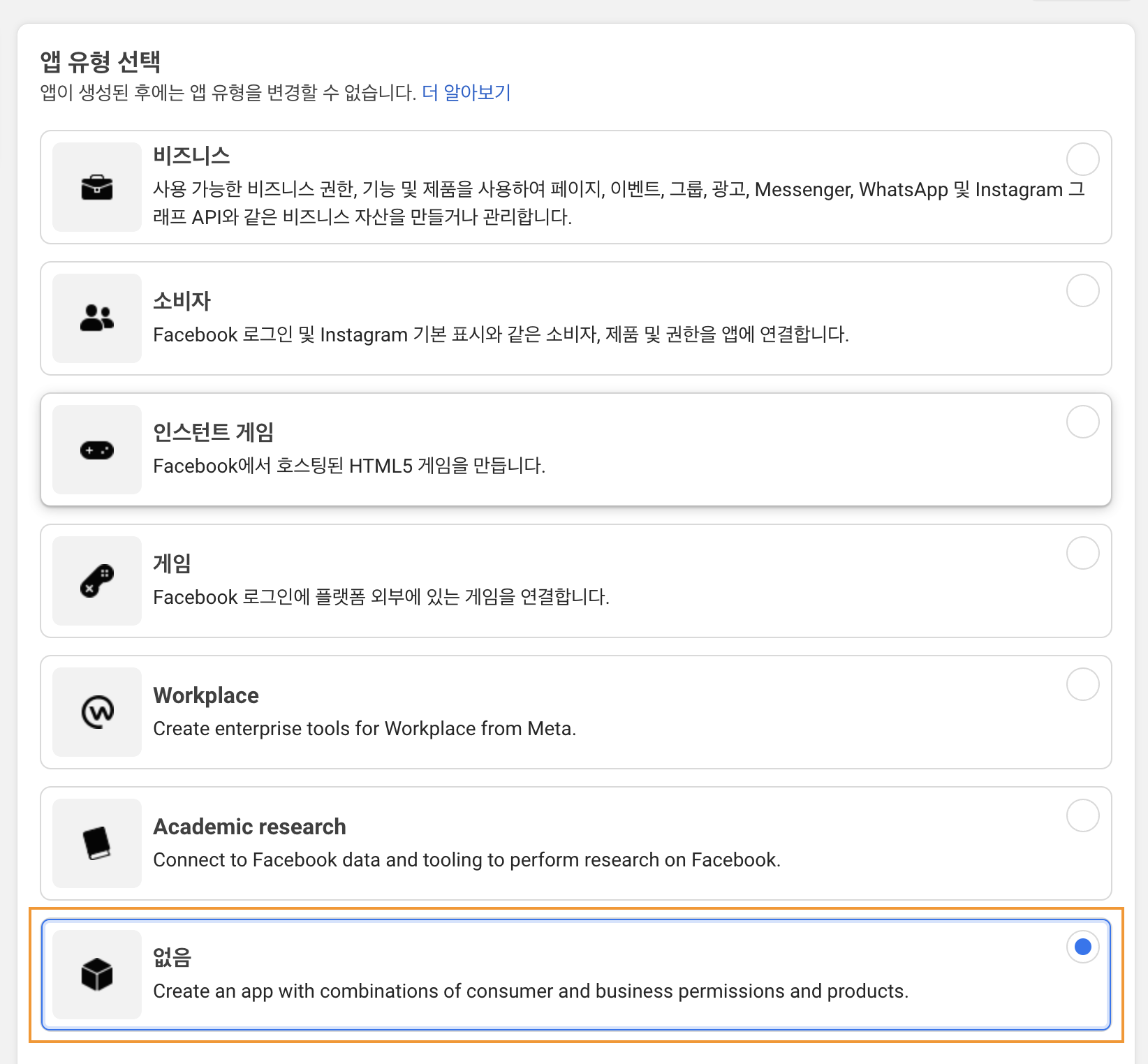
Task: Click the 비즈니스 description mentioning Messenger, WhatsApp
Action: [x=619, y=203]
